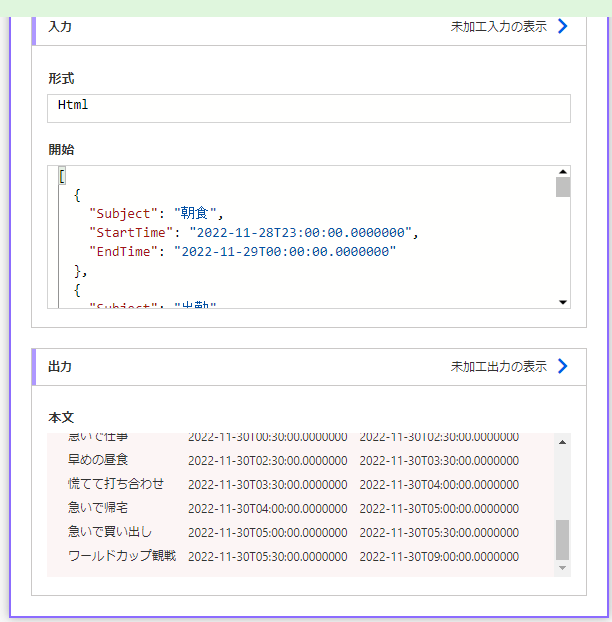The image size is (612, 622).
Task: Click the 形式 field containing Html
Action: [x=309, y=108]
